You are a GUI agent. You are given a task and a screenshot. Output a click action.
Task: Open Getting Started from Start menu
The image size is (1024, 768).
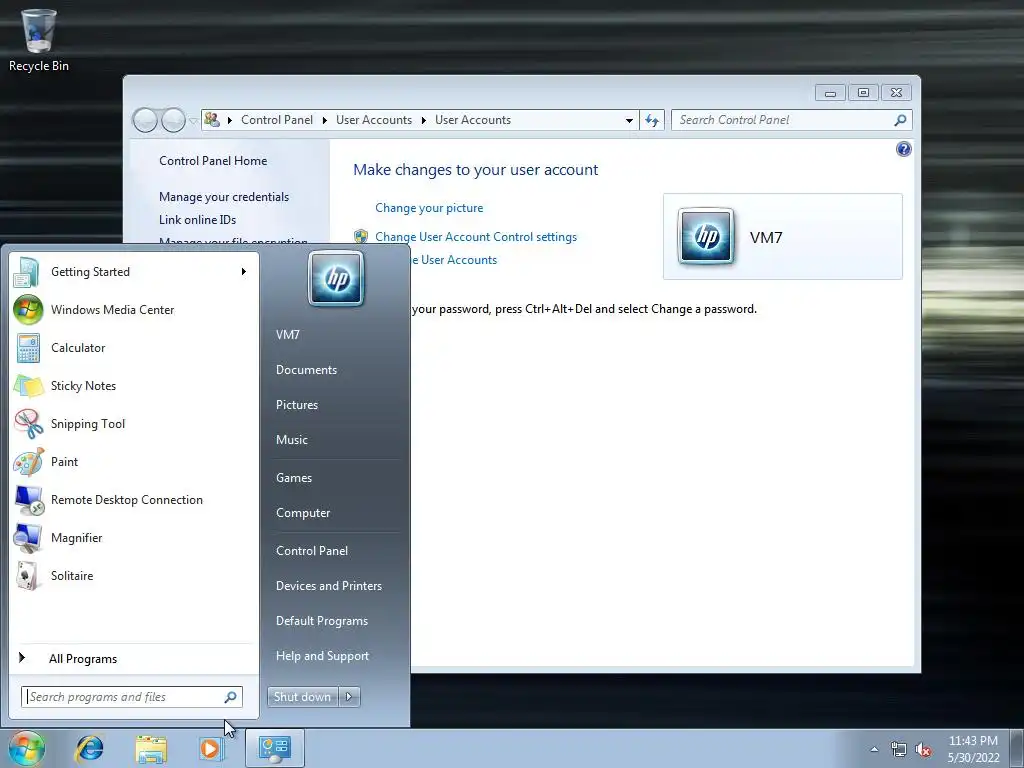click(x=134, y=272)
